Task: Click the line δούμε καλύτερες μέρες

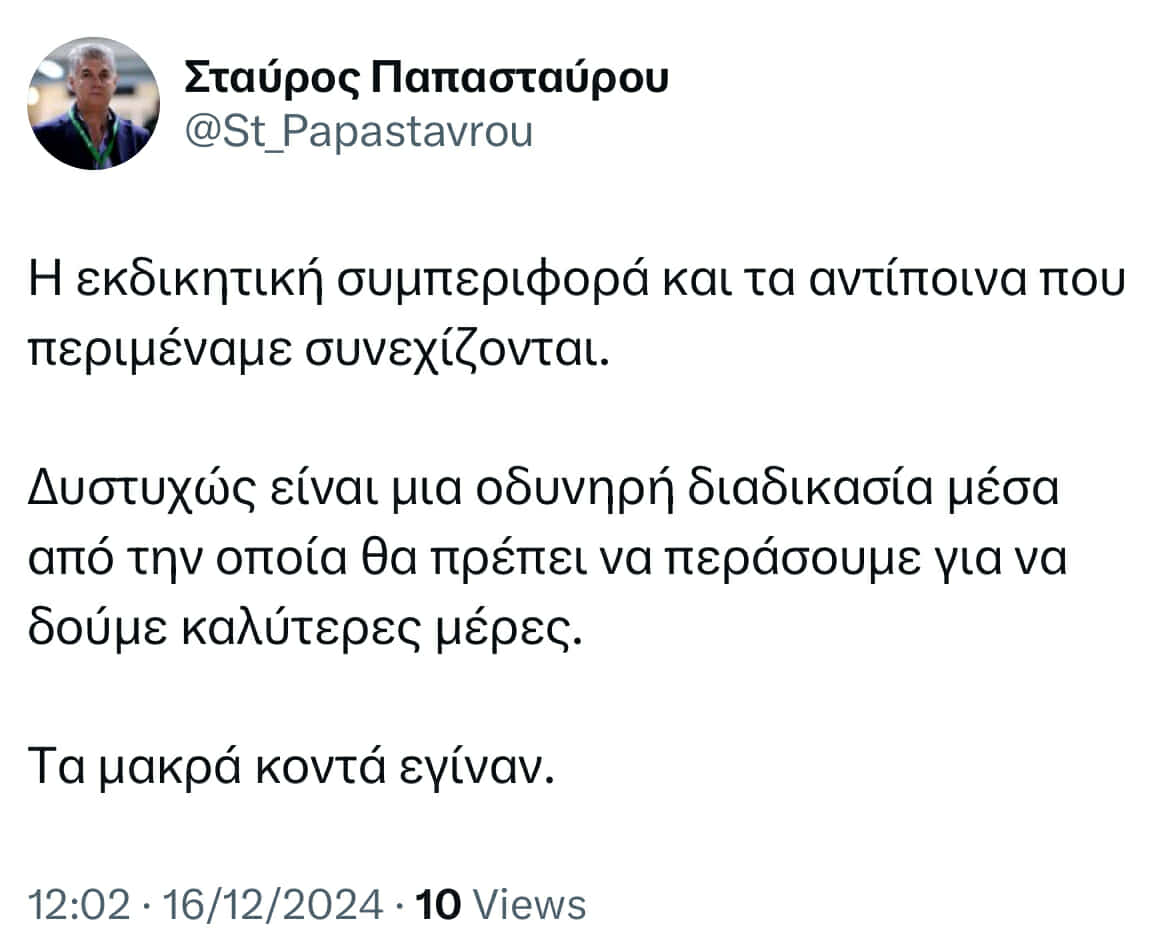Action: tap(304, 629)
